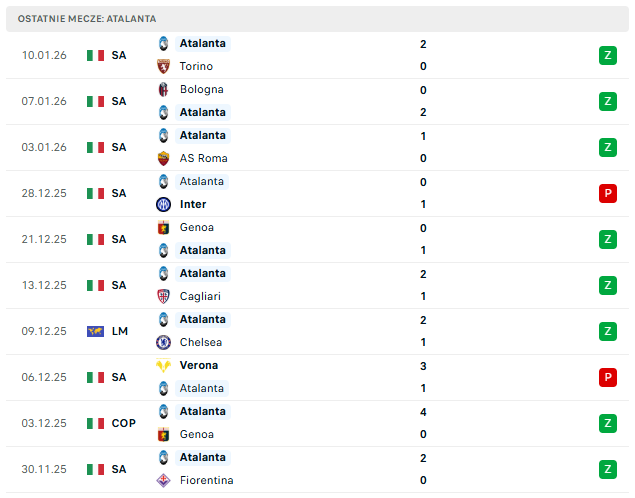Click the Ostatnie mecze: Atalanta header
Image resolution: width=635 pixels, height=498 pixels.
point(87,19)
